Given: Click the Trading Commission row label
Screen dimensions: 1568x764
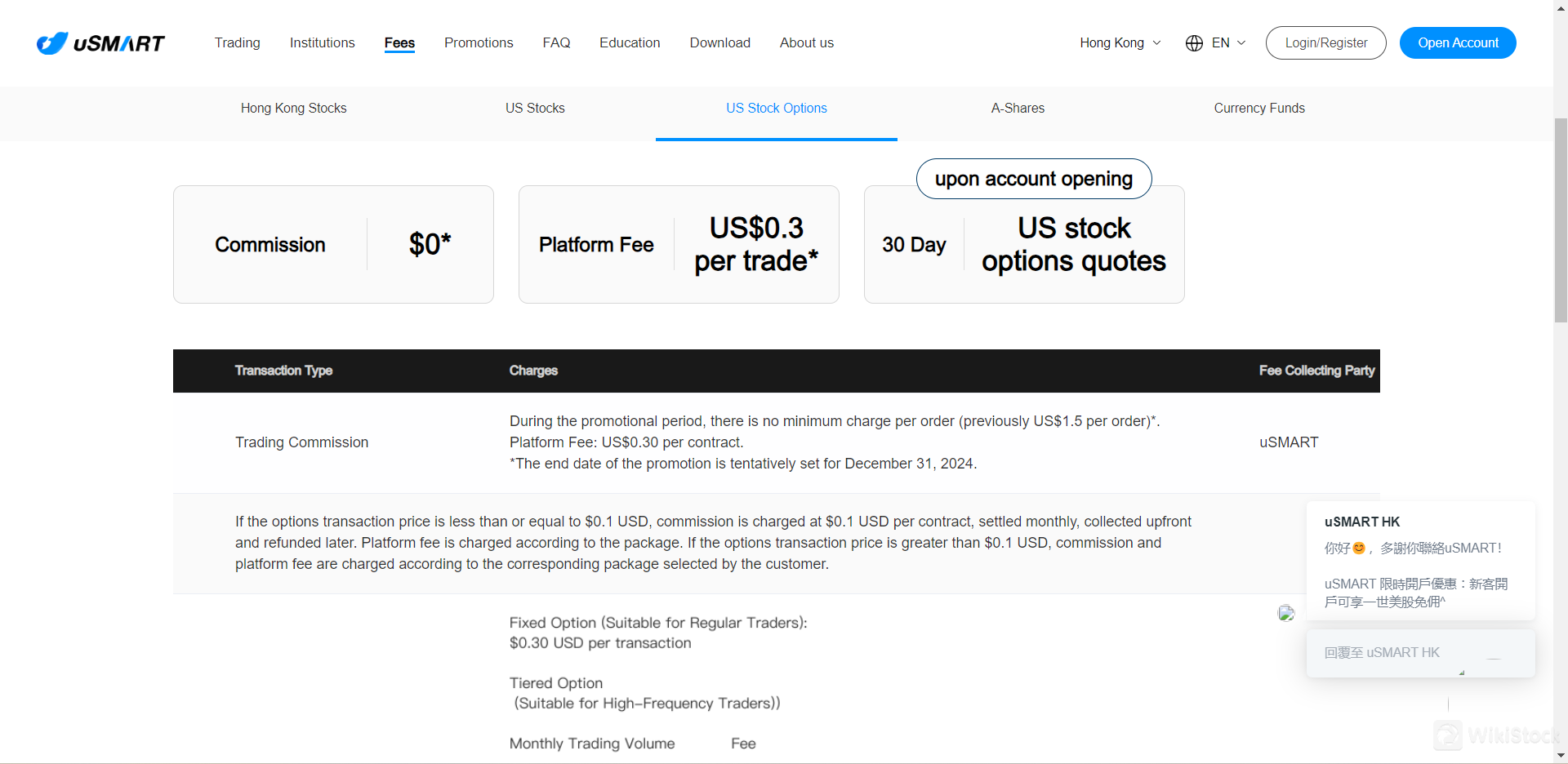Looking at the screenshot, I should point(302,442).
